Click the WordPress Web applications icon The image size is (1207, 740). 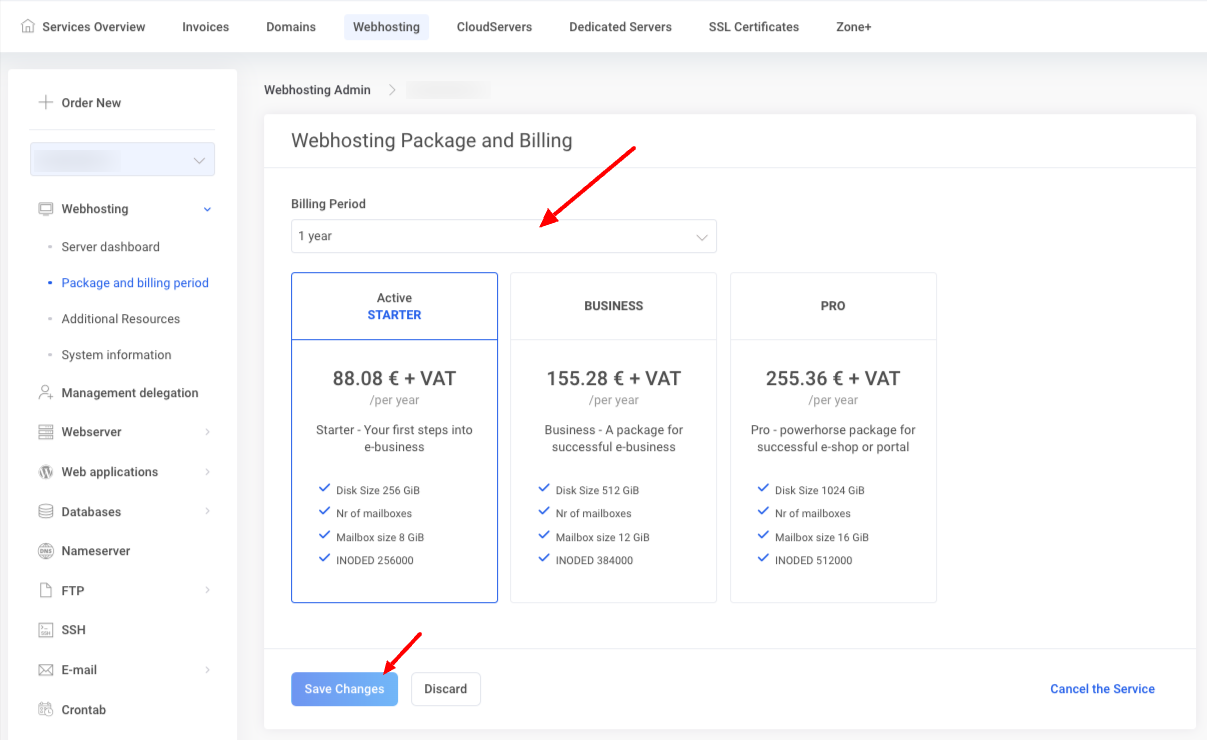(45, 472)
